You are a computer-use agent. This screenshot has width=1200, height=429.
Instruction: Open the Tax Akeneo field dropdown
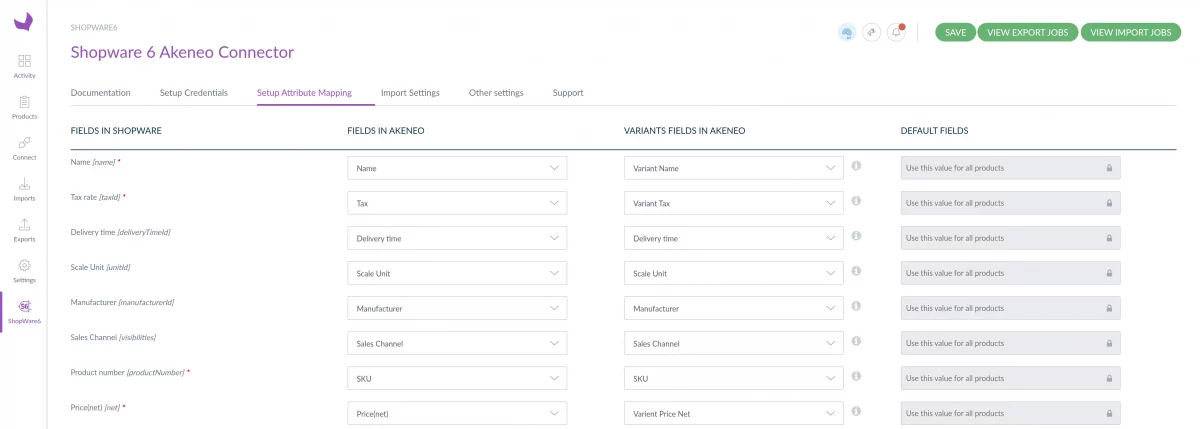(457, 203)
